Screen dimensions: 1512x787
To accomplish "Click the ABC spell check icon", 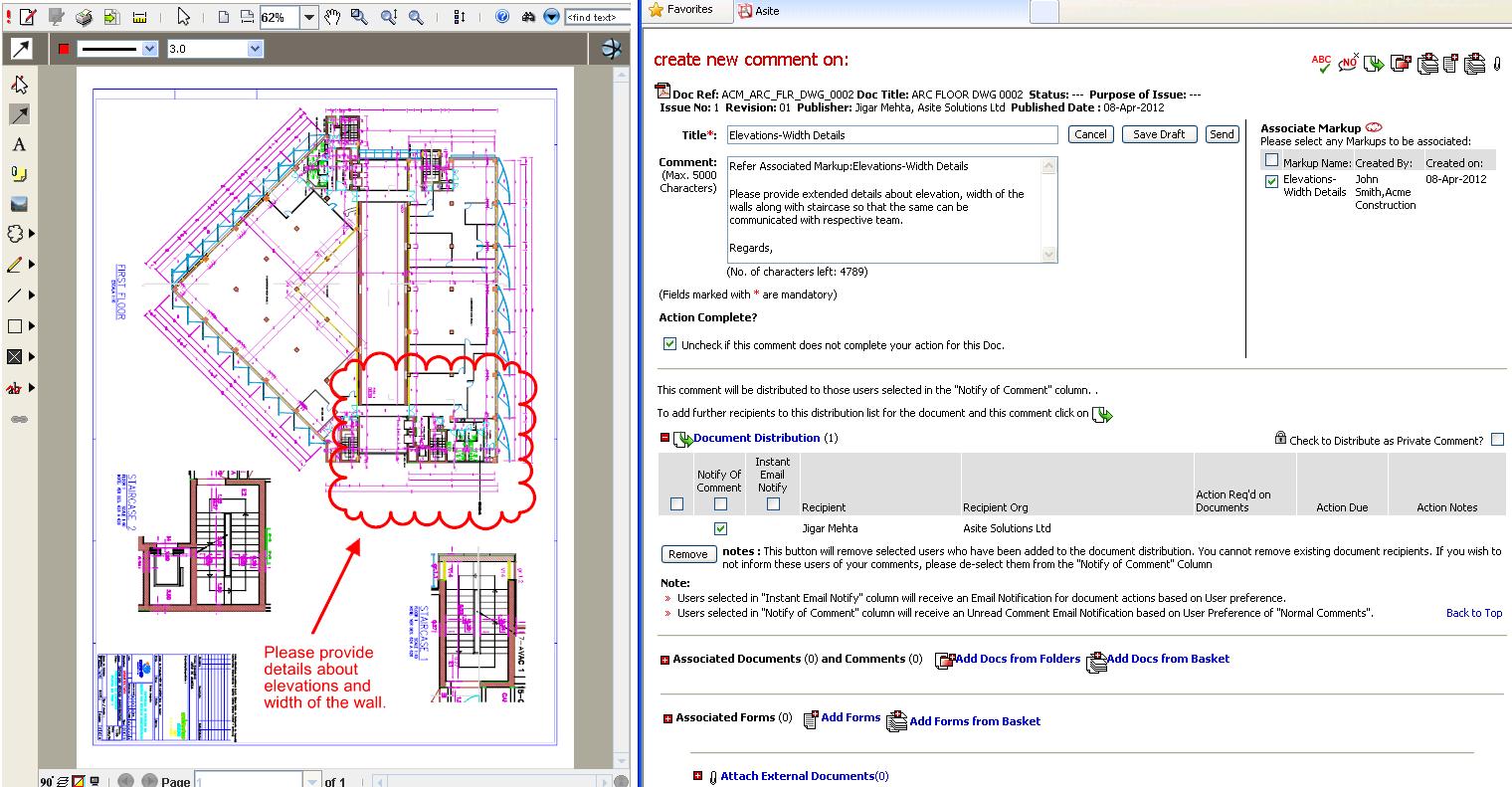I will 1321,63.
